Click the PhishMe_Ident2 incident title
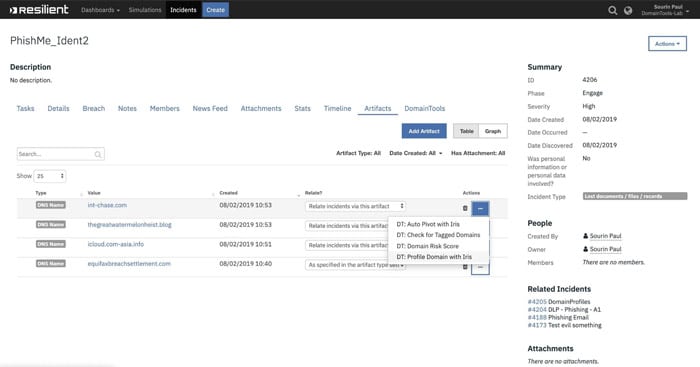Screen dimensions: 700x367 (x=49, y=41)
